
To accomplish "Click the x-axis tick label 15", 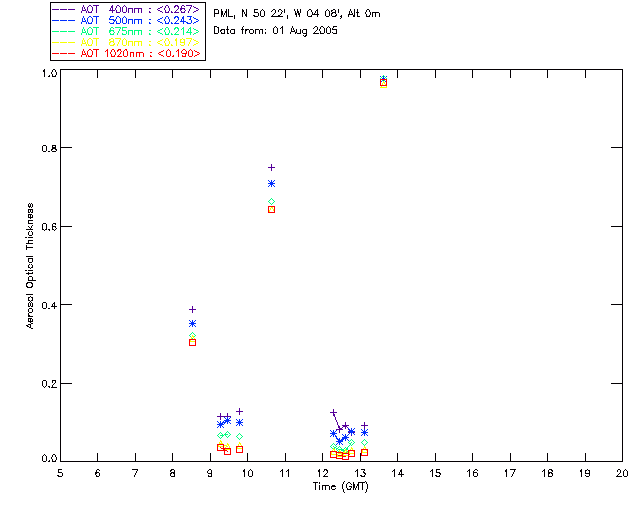I will coord(435,473).
